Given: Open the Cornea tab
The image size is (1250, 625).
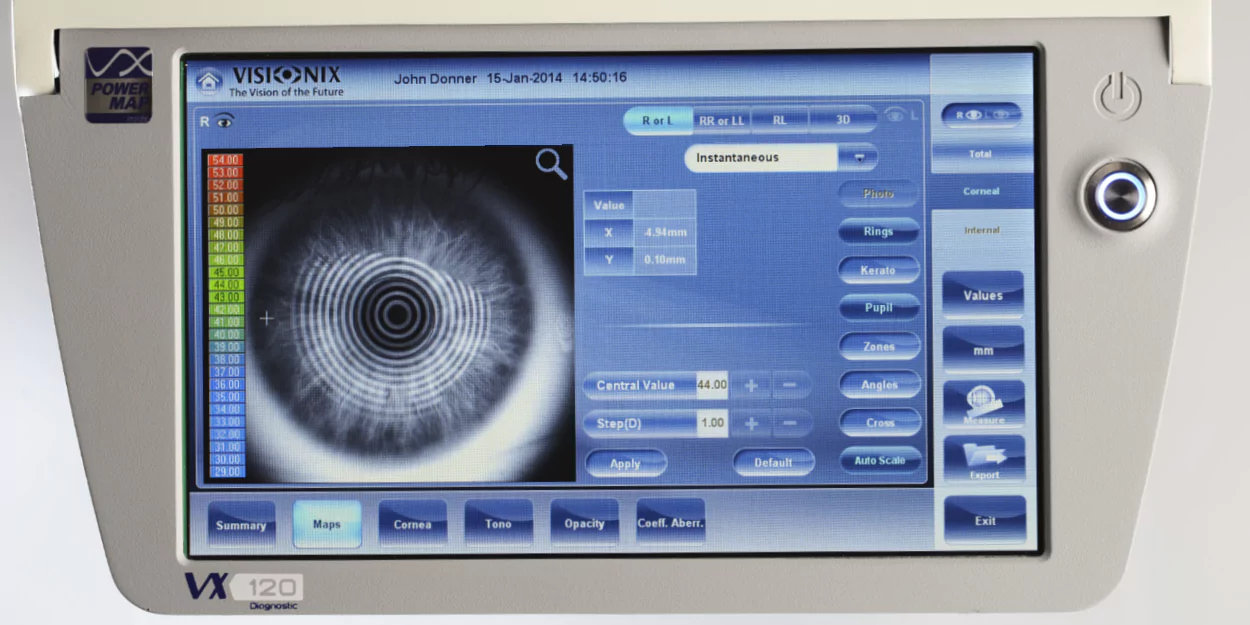Looking at the screenshot, I should [412, 524].
